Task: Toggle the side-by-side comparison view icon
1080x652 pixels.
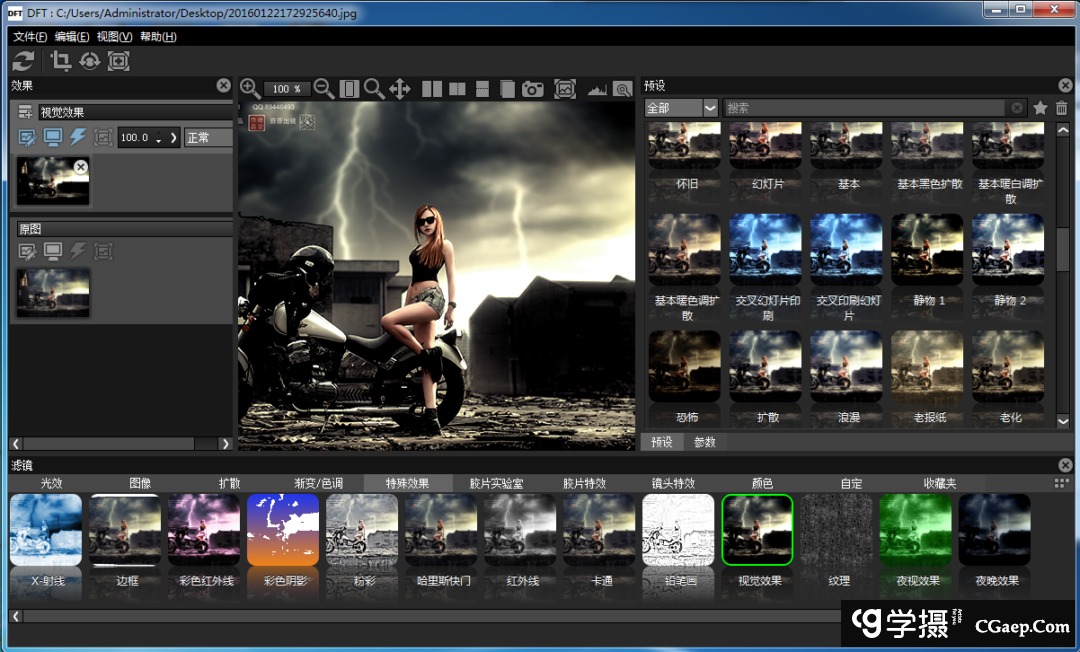Action: pyautogui.click(x=432, y=89)
